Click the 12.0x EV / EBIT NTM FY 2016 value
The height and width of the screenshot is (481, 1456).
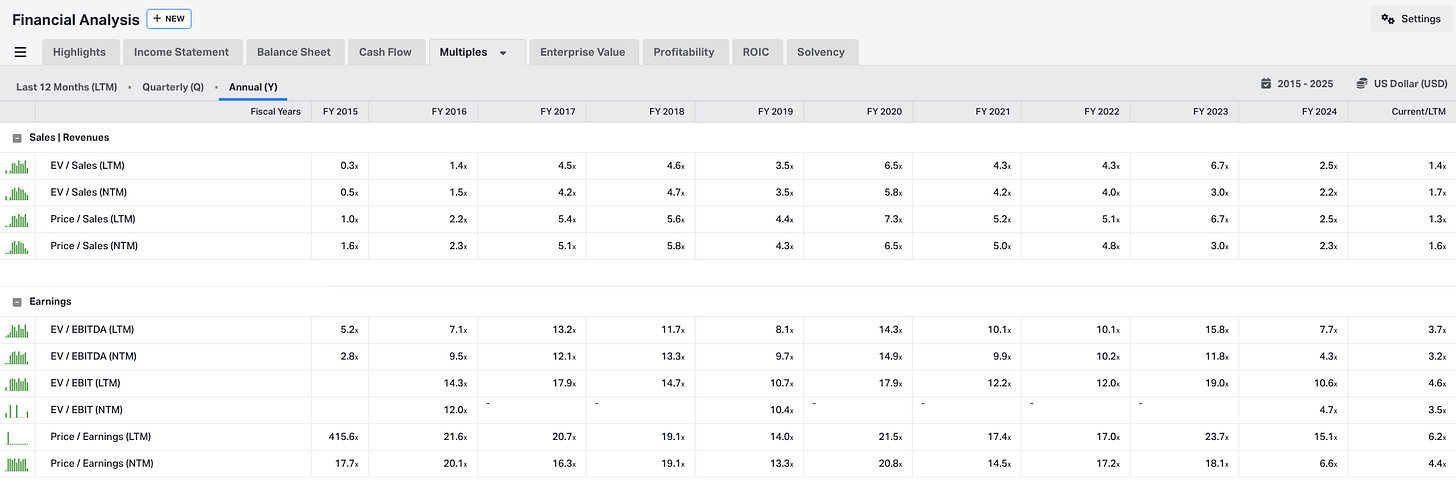tap(454, 411)
